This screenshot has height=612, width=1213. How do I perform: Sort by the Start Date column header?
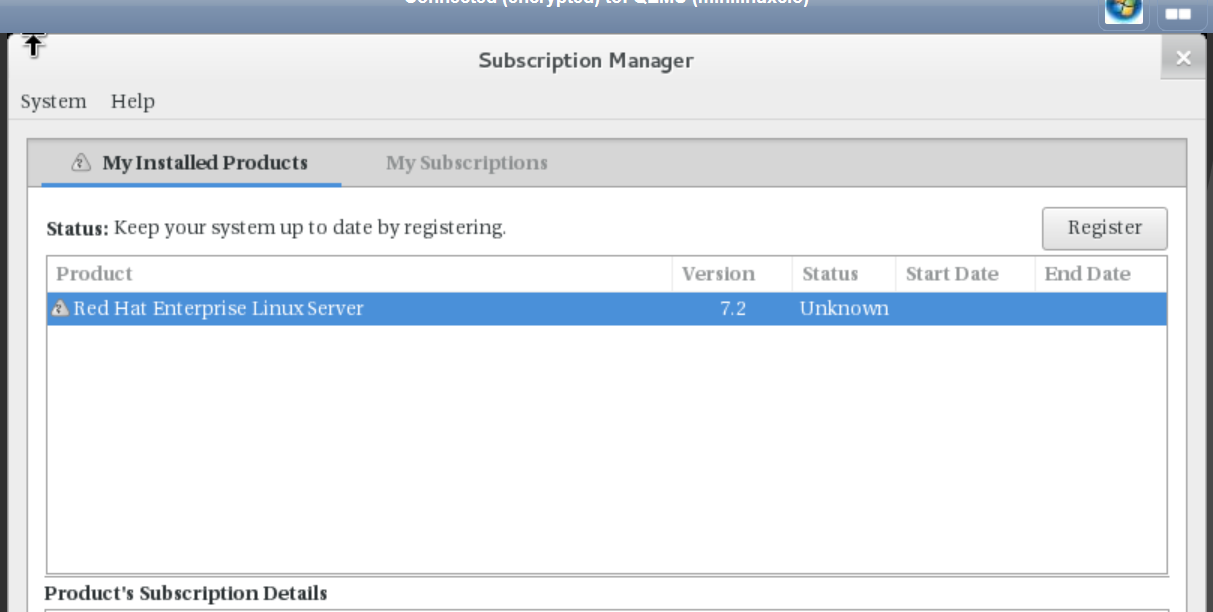coord(964,274)
